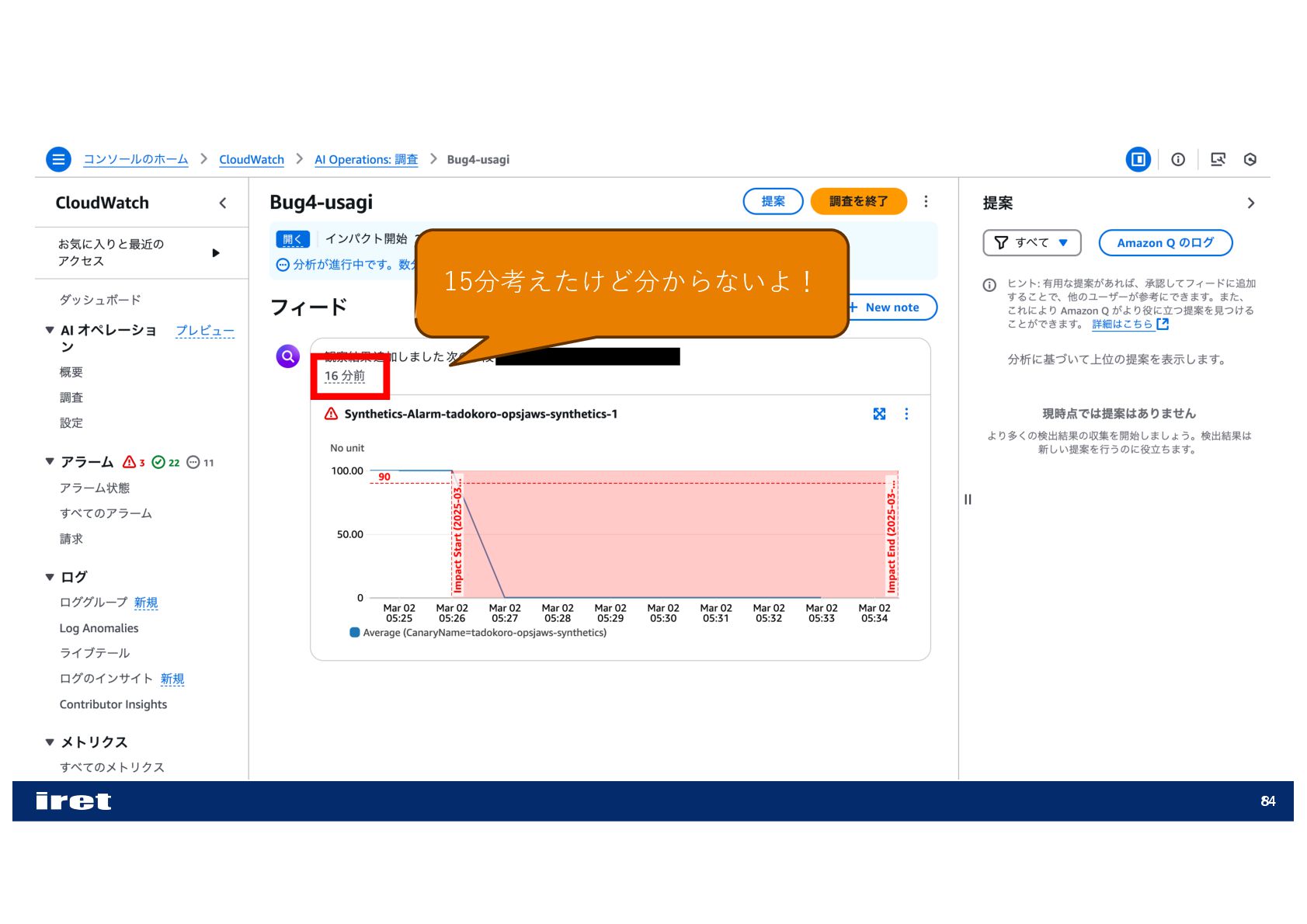Screen dimensions: 1307x924
Task: Open すべてのアラーム in the sidebar
Action: point(106,513)
